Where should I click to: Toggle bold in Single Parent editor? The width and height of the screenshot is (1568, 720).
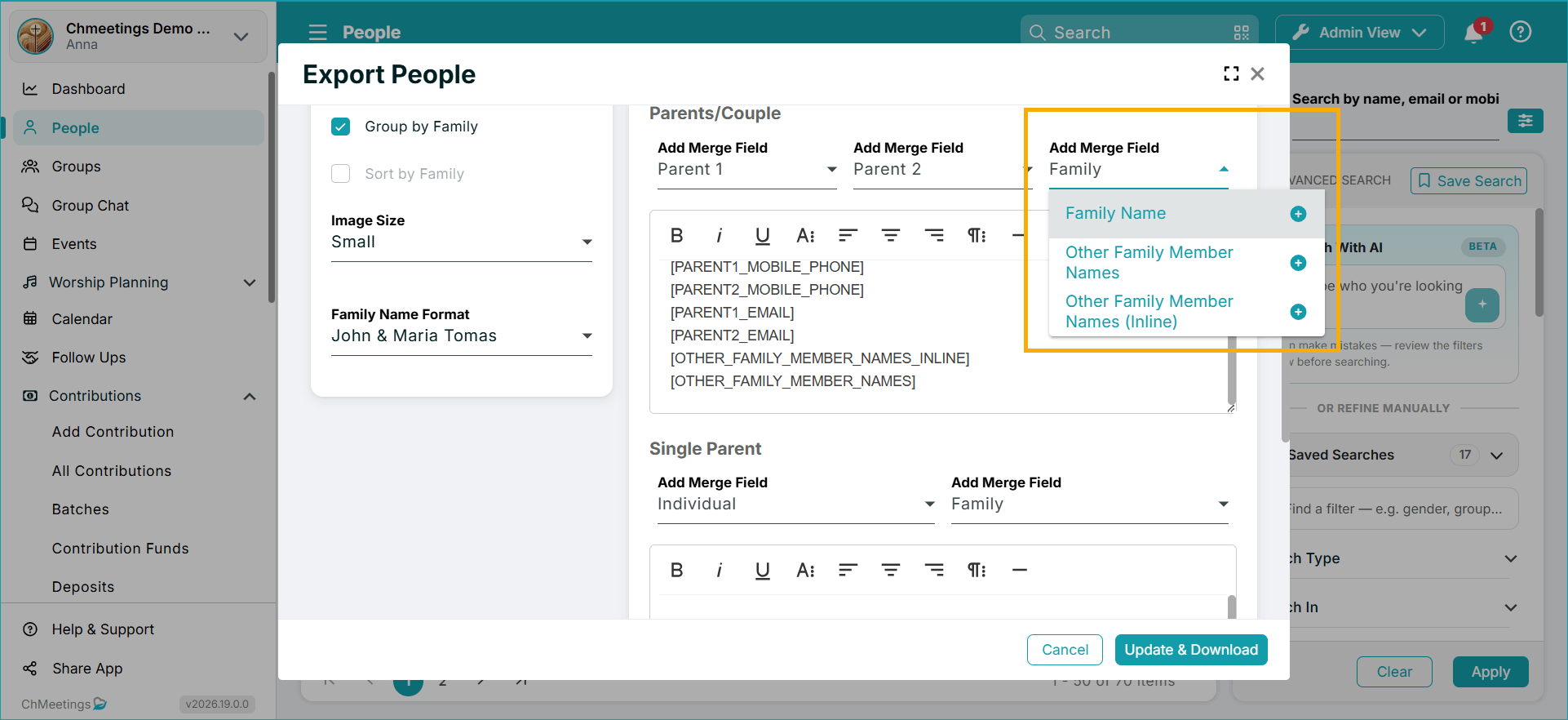(676, 571)
